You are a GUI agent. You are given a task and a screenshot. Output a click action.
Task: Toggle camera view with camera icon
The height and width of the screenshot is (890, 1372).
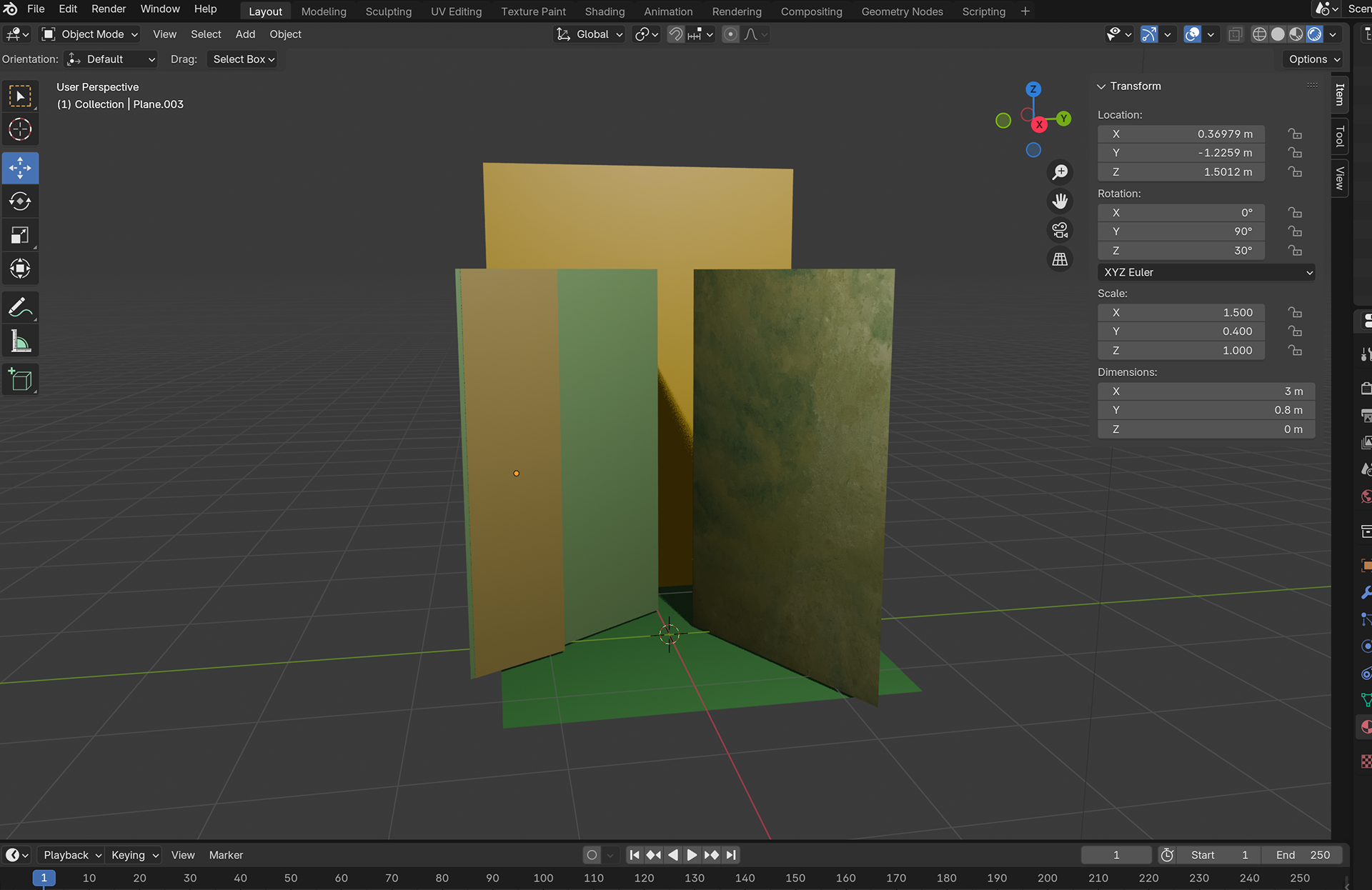pos(1060,230)
